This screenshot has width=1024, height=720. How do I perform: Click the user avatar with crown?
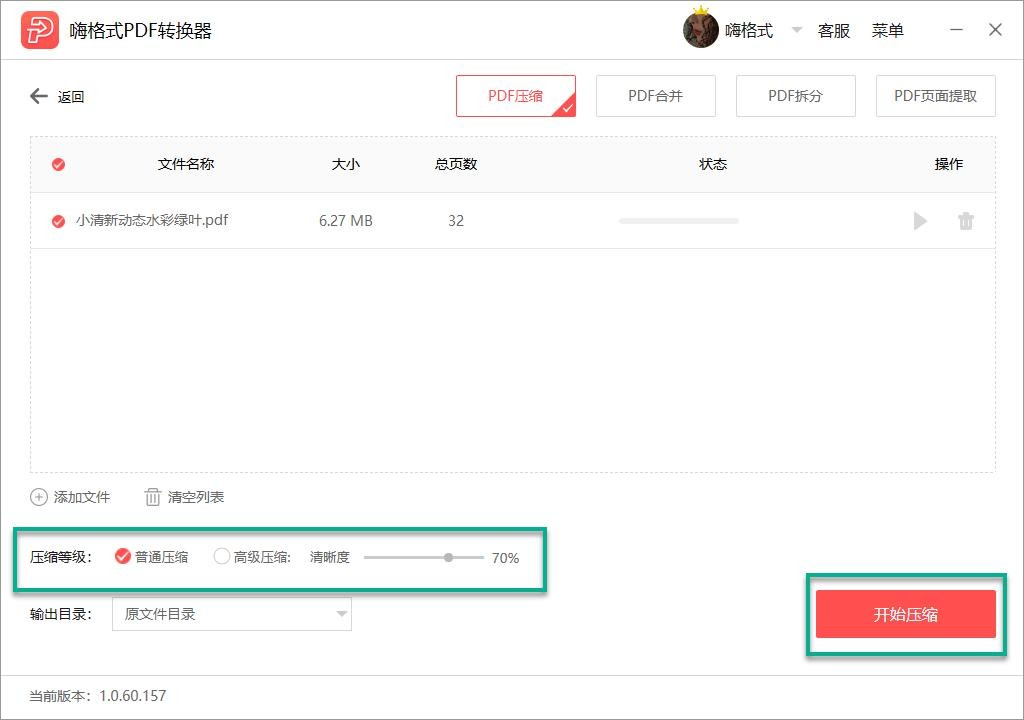coord(700,28)
